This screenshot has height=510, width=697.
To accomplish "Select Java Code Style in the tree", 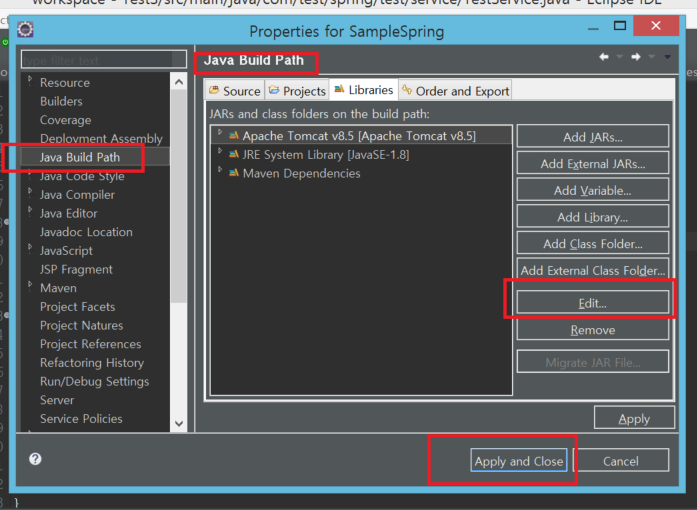I will 82,176.
